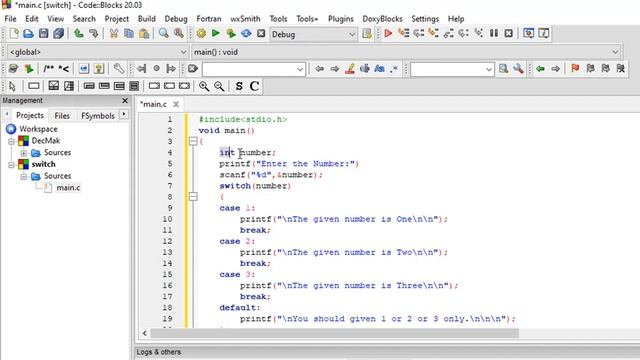Image resolution: width=640 pixels, height=360 pixels.
Task: Fold the switch block at line 8
Action: (x=193, y=197)
